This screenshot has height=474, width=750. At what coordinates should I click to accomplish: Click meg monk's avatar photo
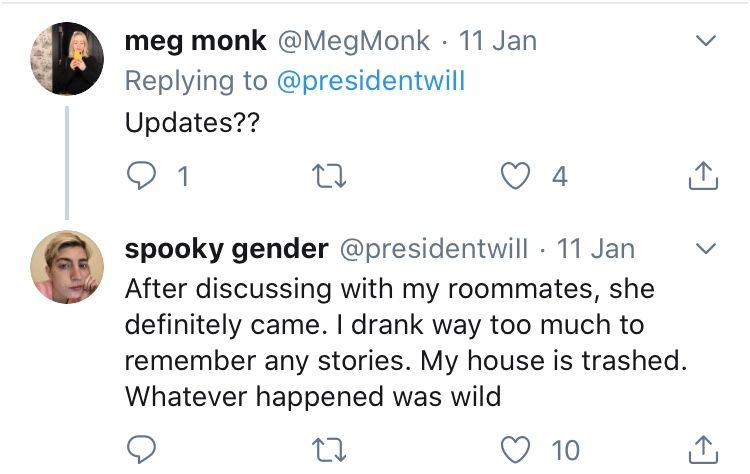(67, 59)
